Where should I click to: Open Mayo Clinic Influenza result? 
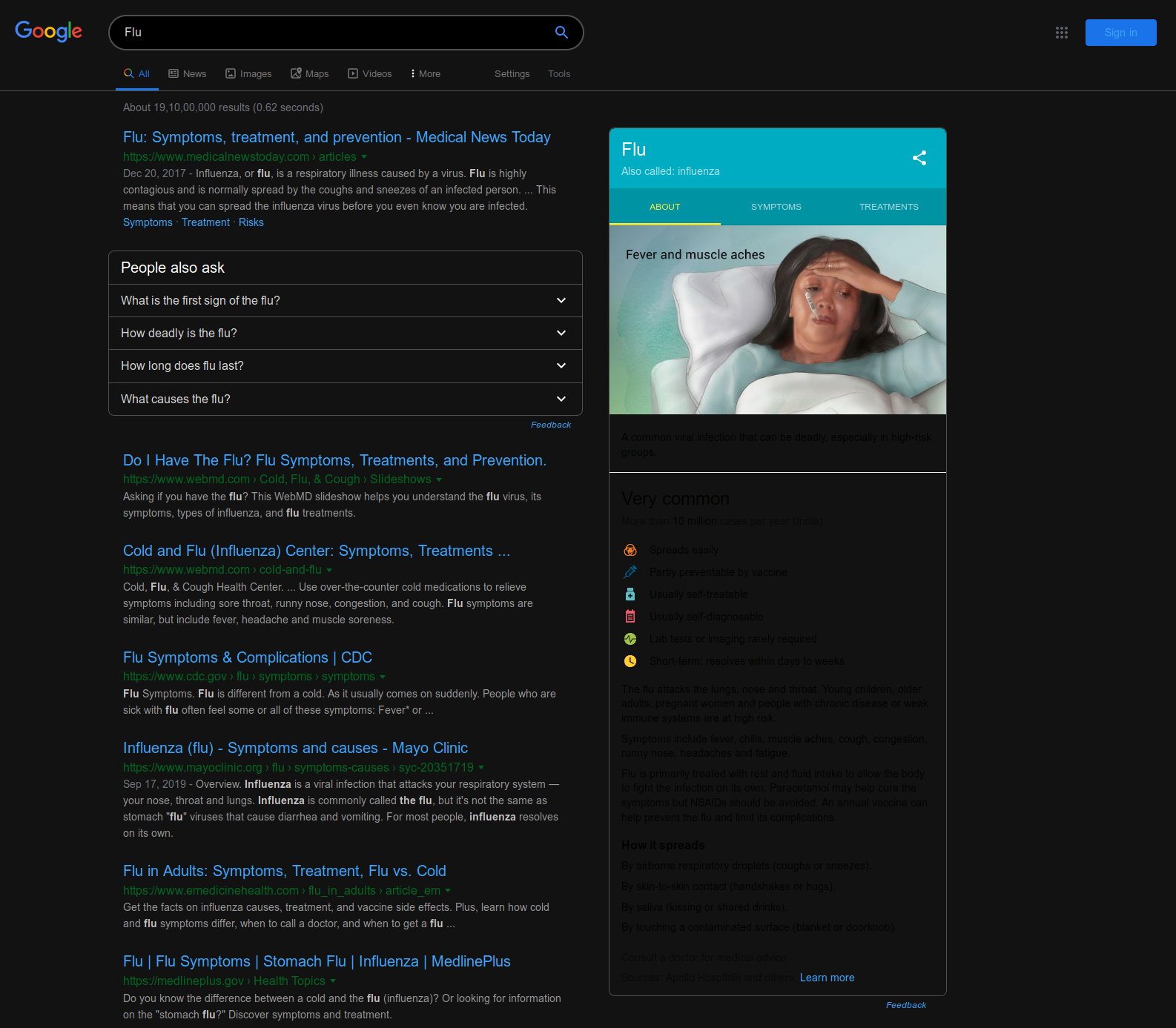[x=295, y=748]
